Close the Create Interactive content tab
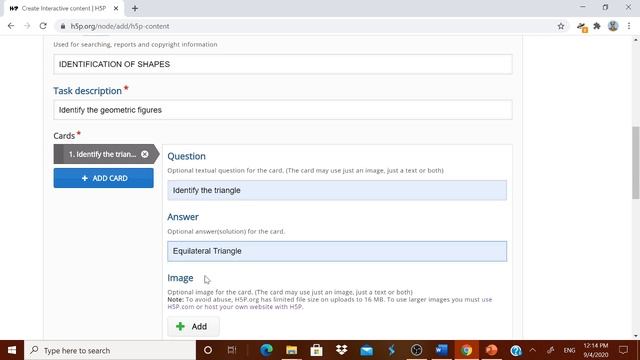 116,8
